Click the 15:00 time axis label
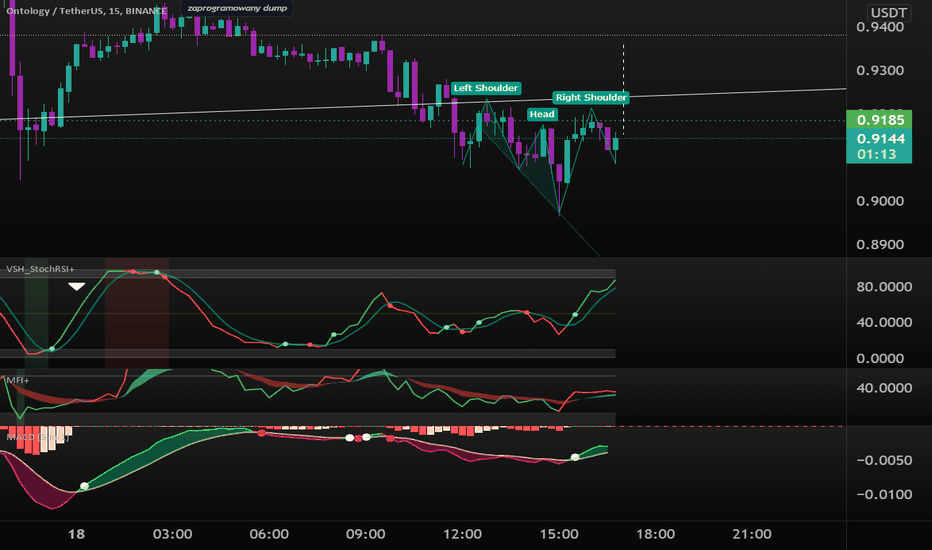932x550 pixels. 559,534
